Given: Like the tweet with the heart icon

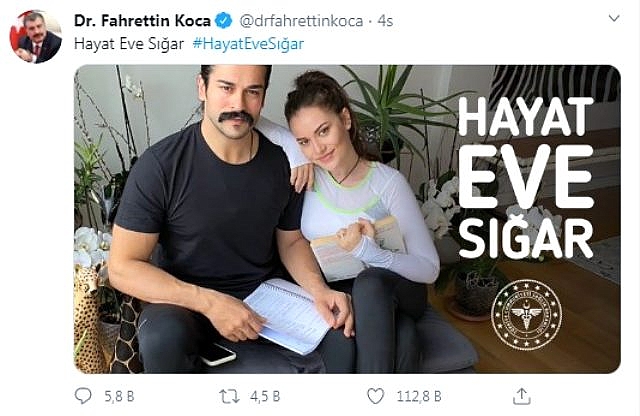Looking at the screenshot, I should (x=375, y=396).
